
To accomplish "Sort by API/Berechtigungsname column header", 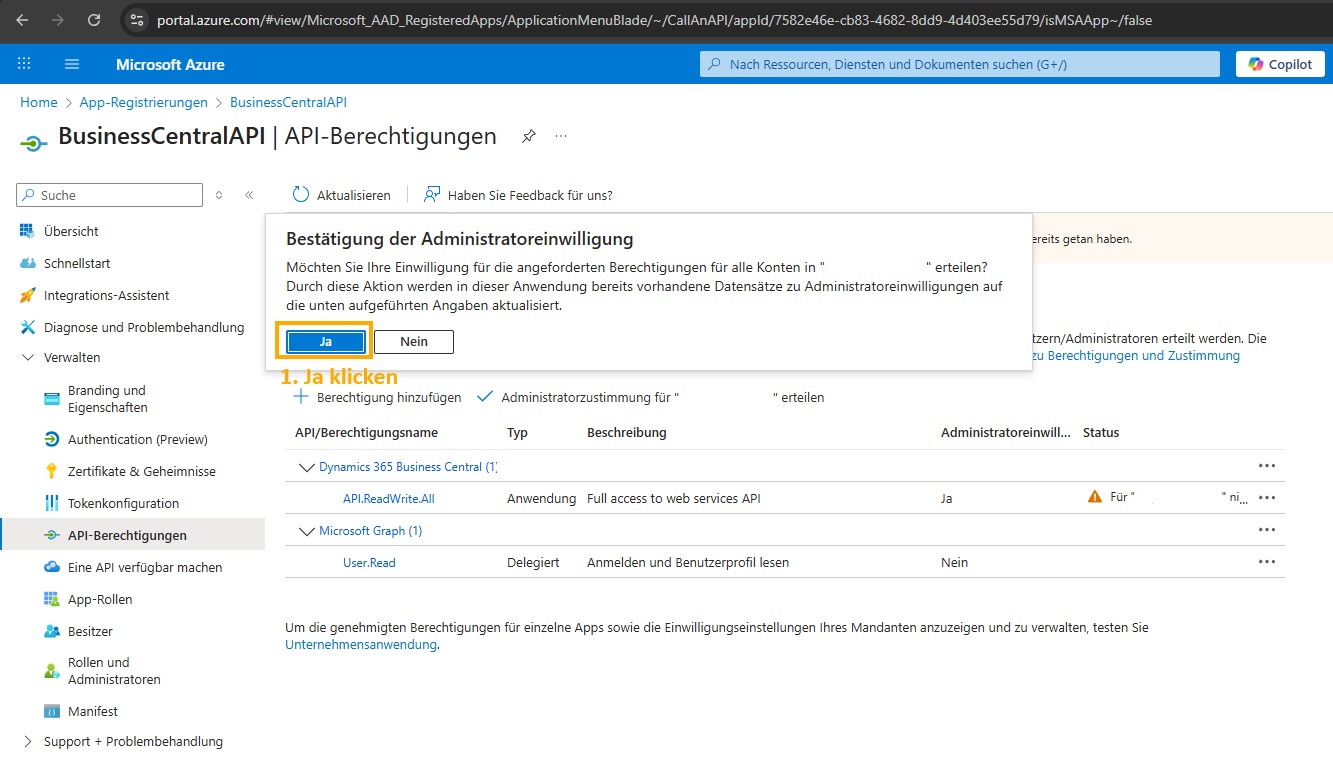I will pyautogui.click(x=366, y=433).
